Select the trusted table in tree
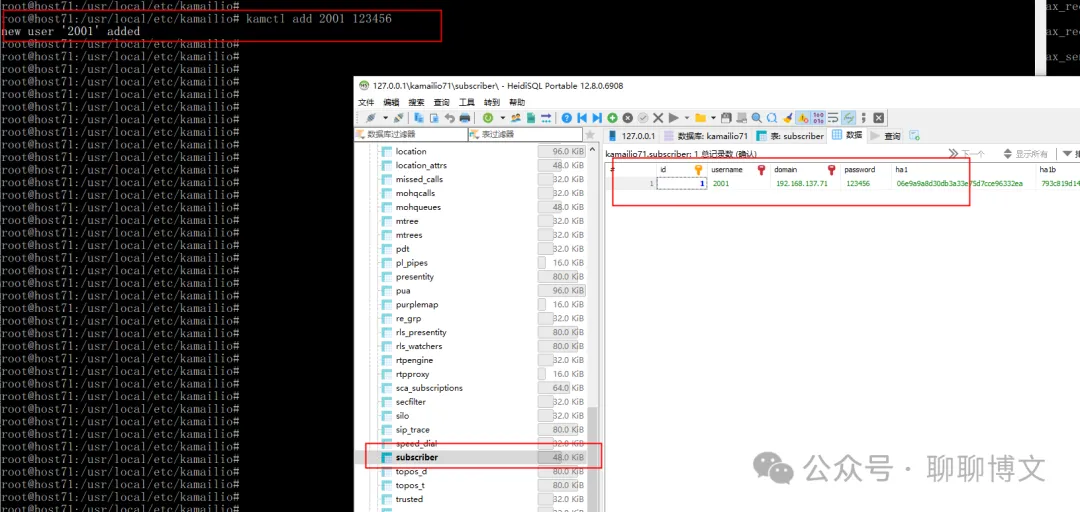The image size is (1080, 512). tap(409, 500)
